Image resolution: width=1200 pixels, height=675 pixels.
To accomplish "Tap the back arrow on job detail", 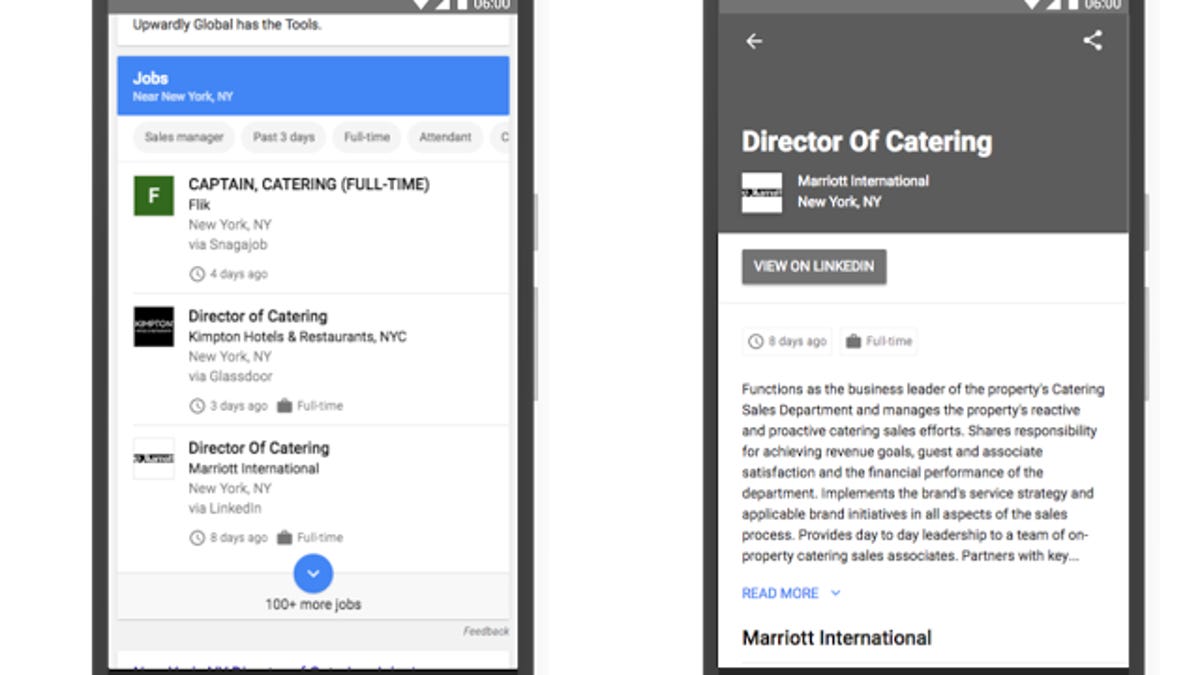I will click(x=754, y=41).
